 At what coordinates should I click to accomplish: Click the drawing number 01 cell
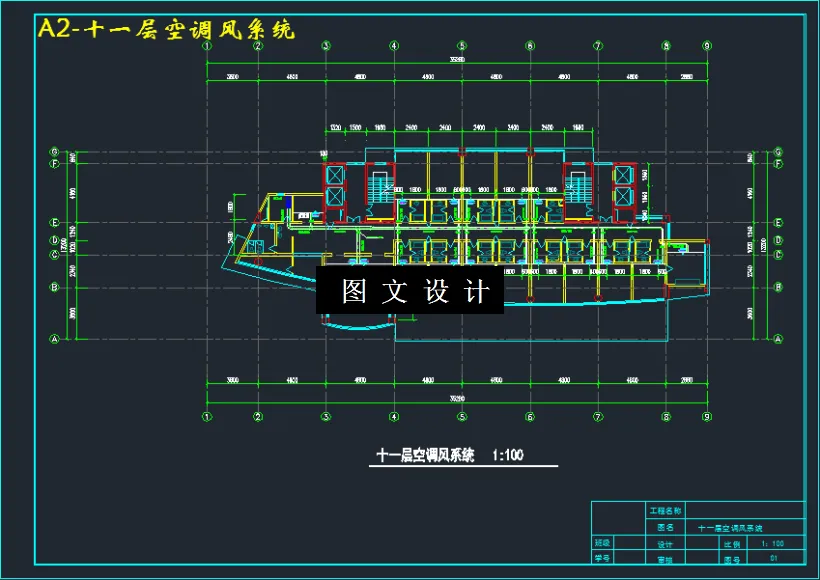774,557
